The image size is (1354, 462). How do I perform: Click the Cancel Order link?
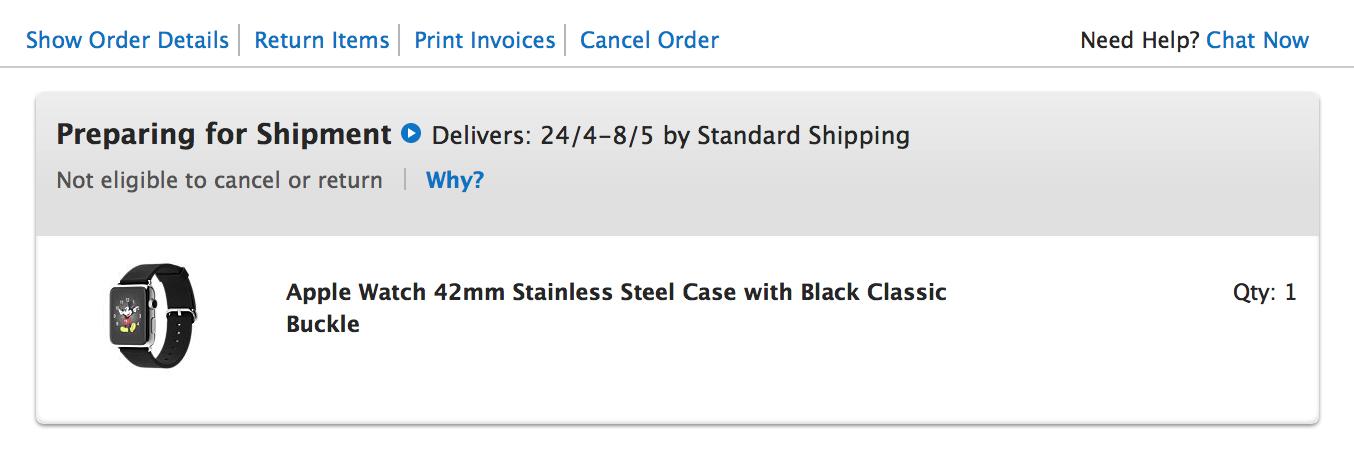pyautogui.click(x=649, y=40)
